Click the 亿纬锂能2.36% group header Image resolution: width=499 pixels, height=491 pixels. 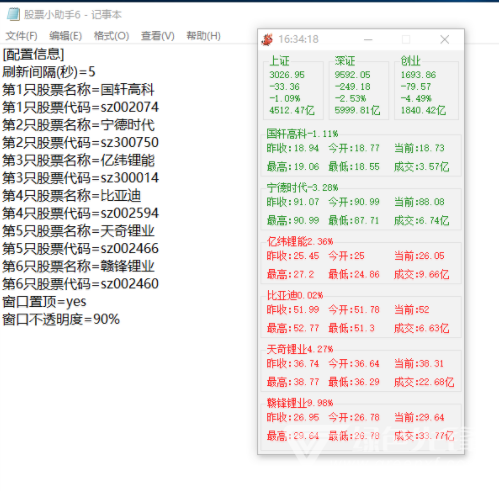click(x=300, y=242)
